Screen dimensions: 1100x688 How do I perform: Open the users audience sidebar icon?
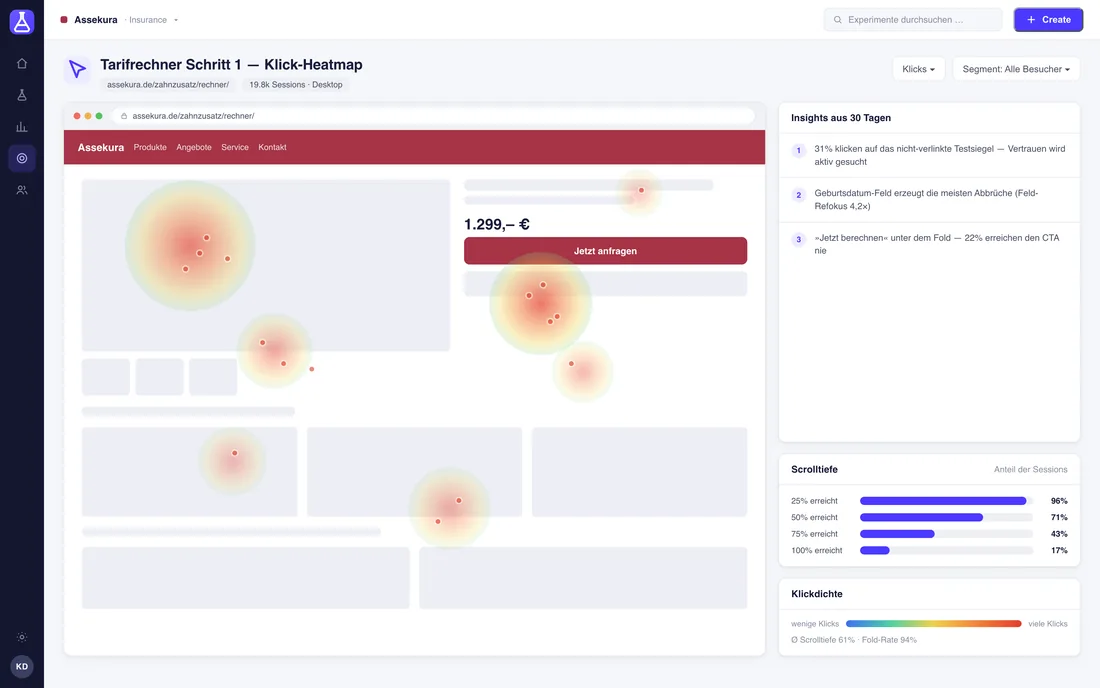click(22, 190)
